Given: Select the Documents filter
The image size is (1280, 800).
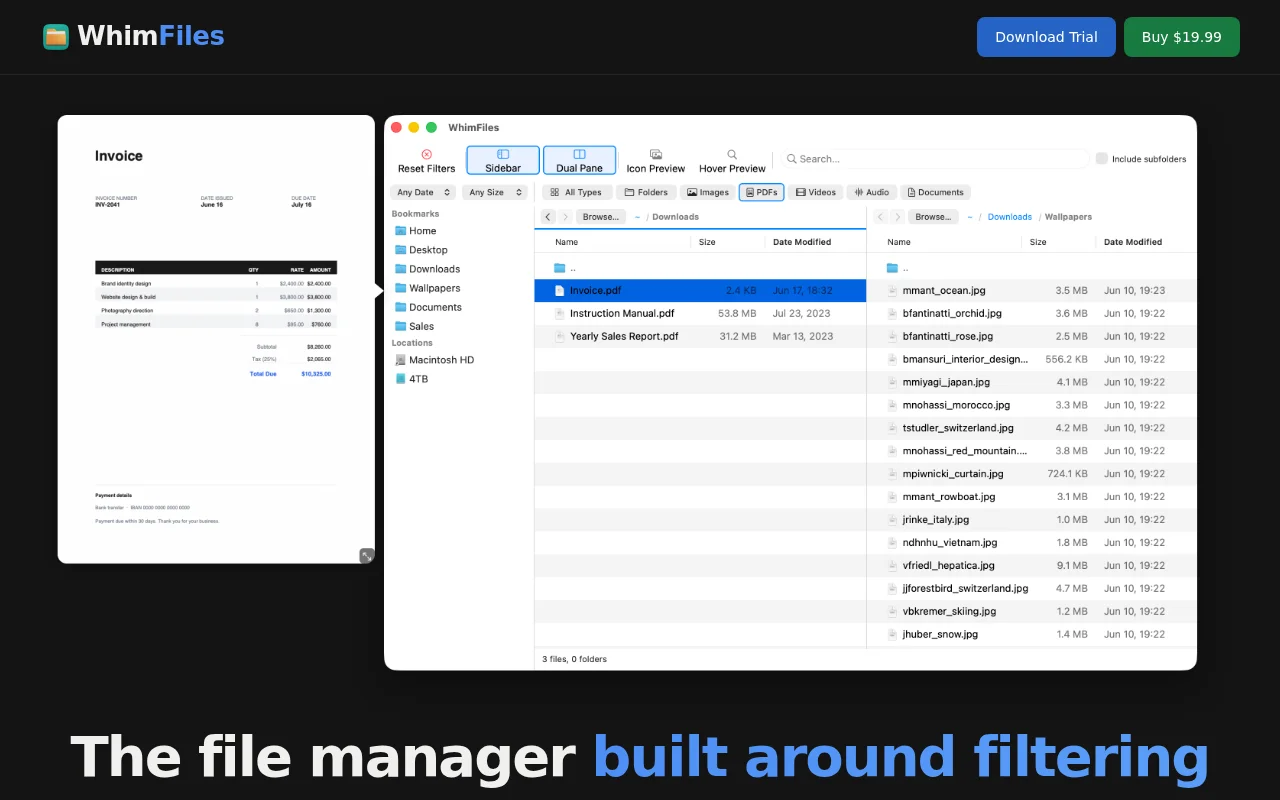Looking at the screenshot, I should (935, 192).
